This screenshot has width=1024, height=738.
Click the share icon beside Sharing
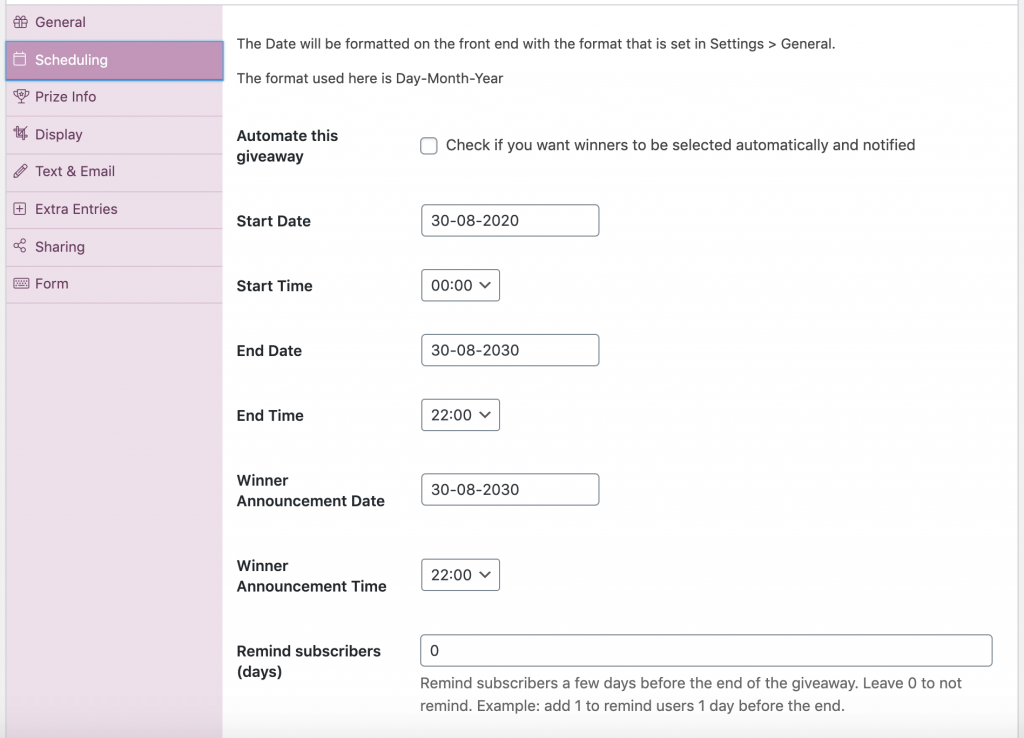[x=20, y=246]
